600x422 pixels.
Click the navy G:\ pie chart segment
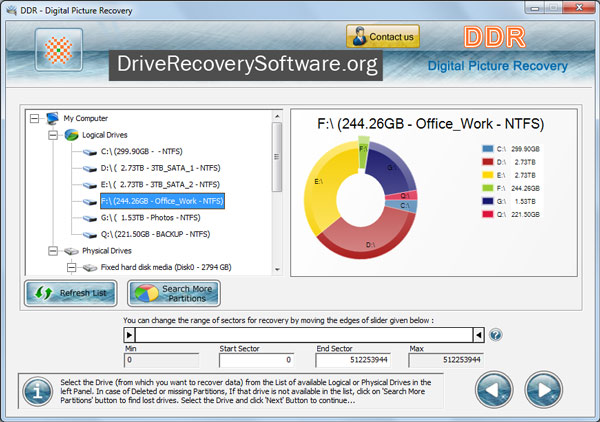[390, 168]
